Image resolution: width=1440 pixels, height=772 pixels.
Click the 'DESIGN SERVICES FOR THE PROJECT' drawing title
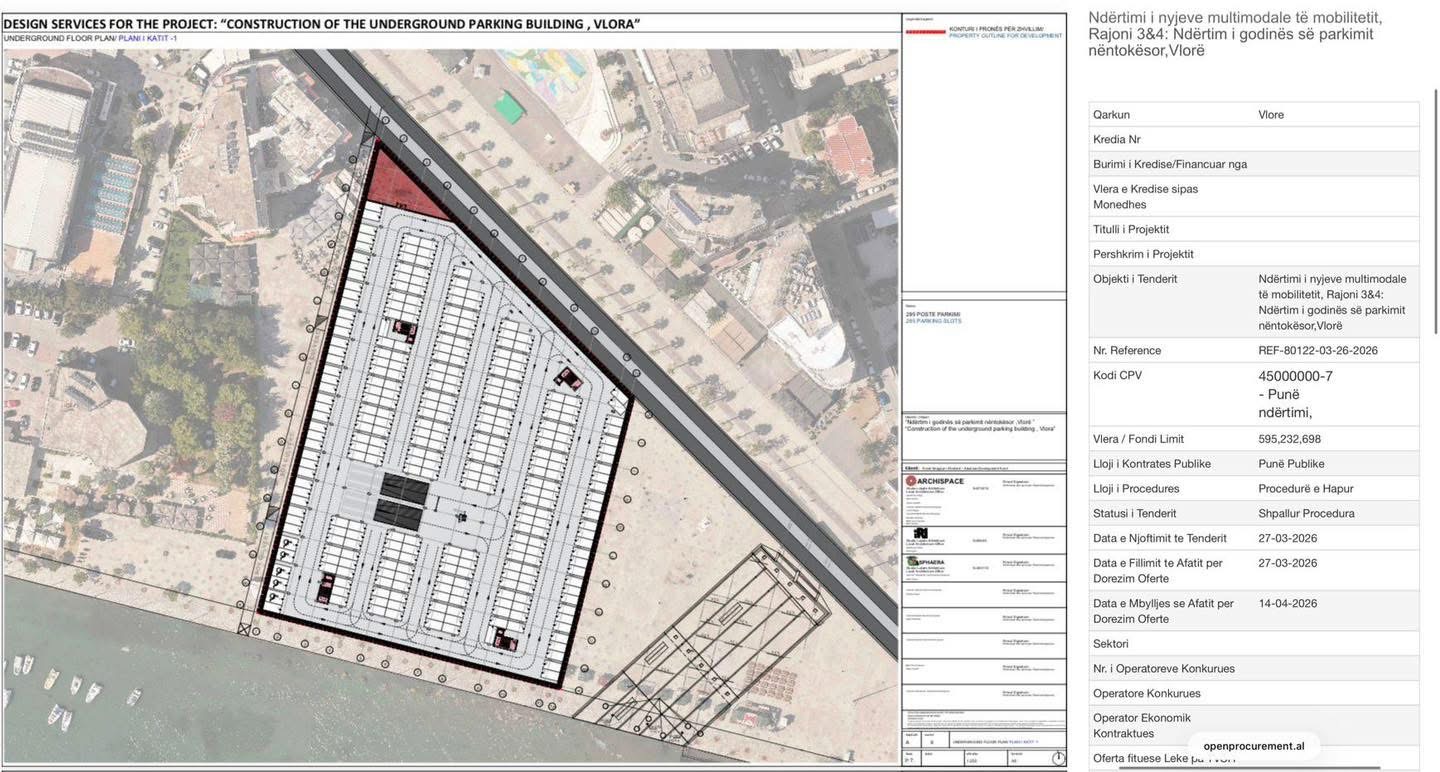pos(321,23)
